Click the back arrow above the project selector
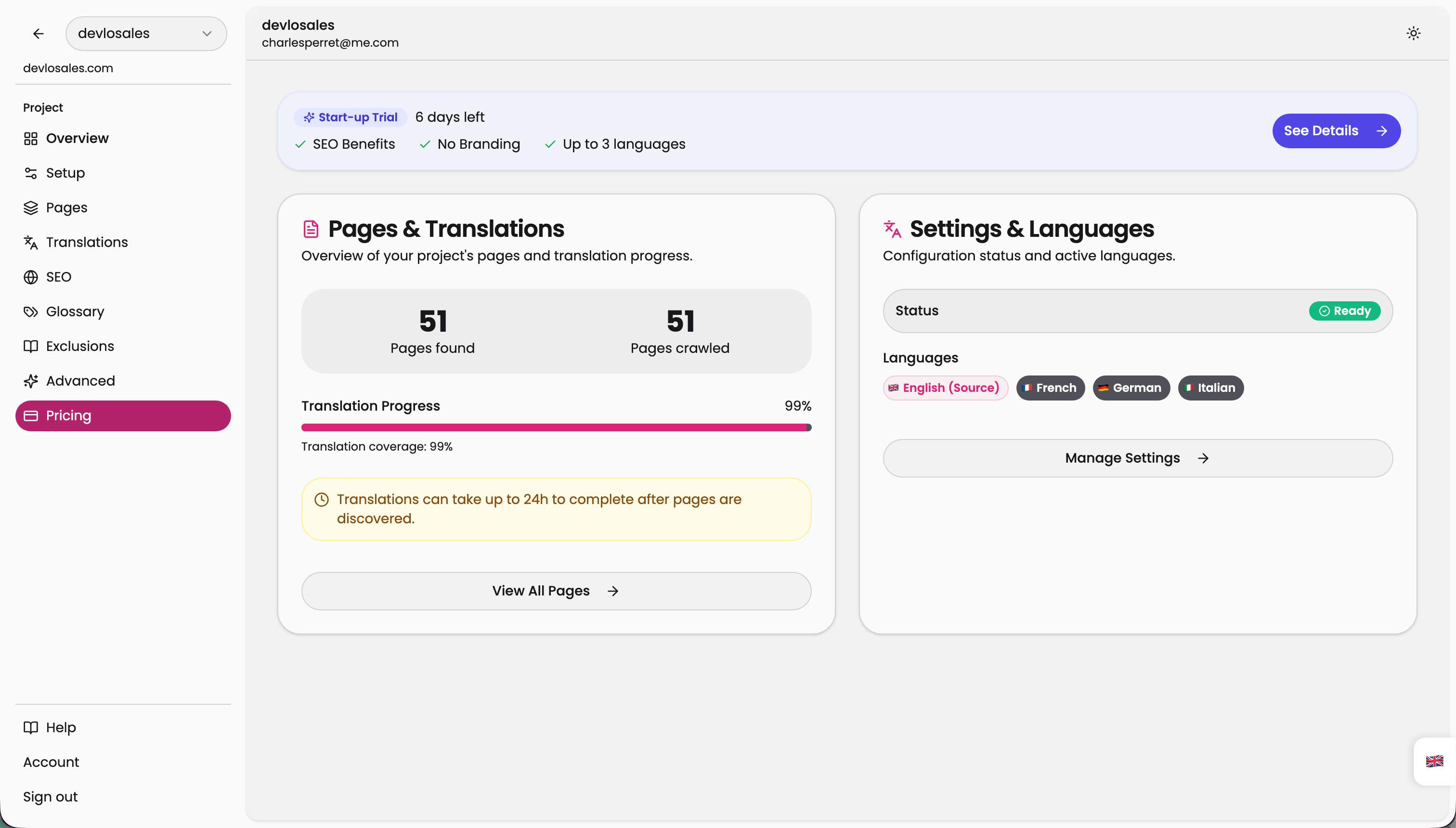This screenshot has height=828, width=1456. pos(38,33)
